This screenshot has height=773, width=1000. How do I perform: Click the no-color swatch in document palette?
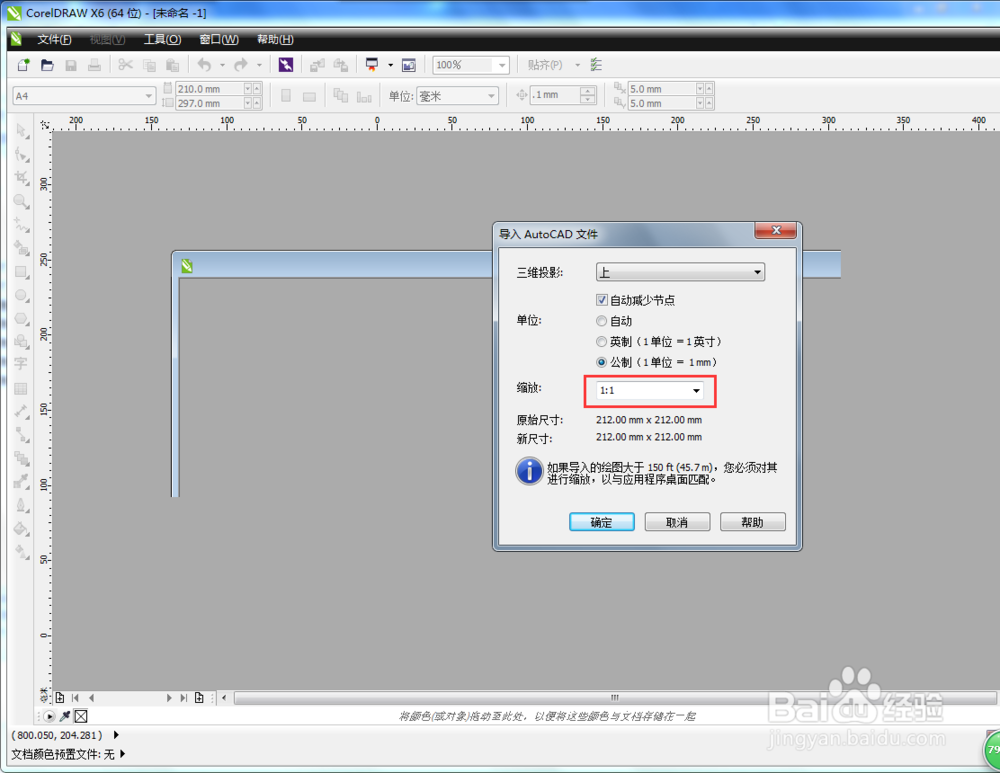click(81, 716)
